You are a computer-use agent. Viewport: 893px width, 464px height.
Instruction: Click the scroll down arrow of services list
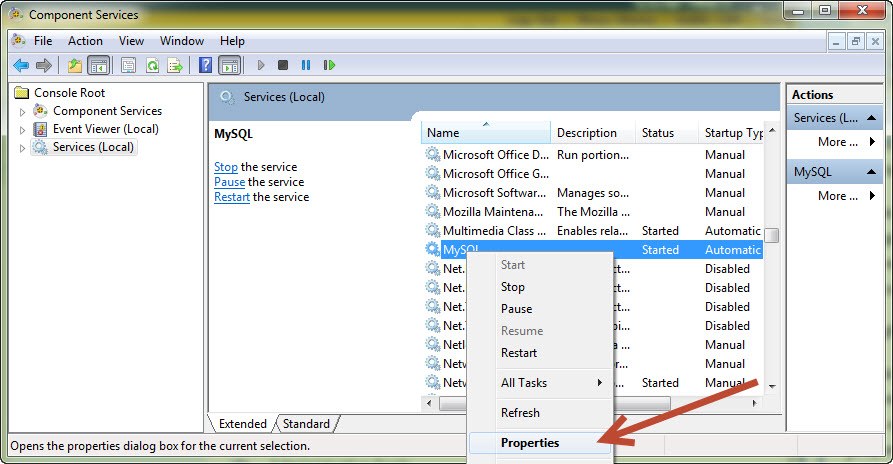(x=772, y=387)
